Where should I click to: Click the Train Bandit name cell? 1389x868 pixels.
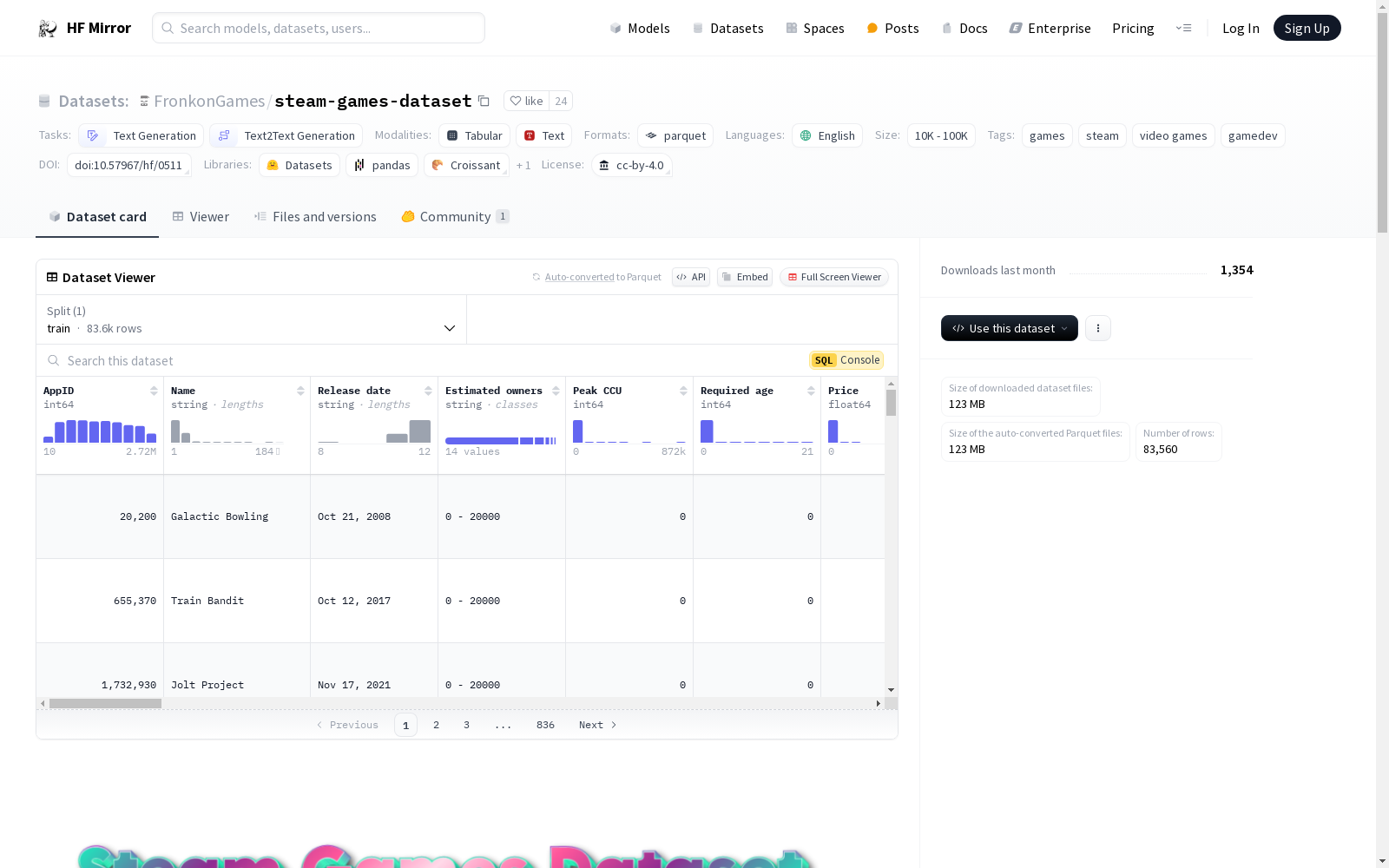pos(237,601)
